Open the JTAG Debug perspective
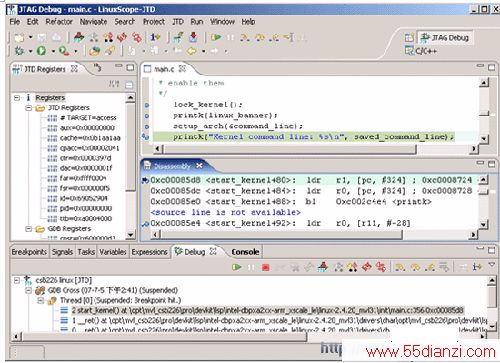The width and height of the screenshot is (500, 363). click(445, 38)
